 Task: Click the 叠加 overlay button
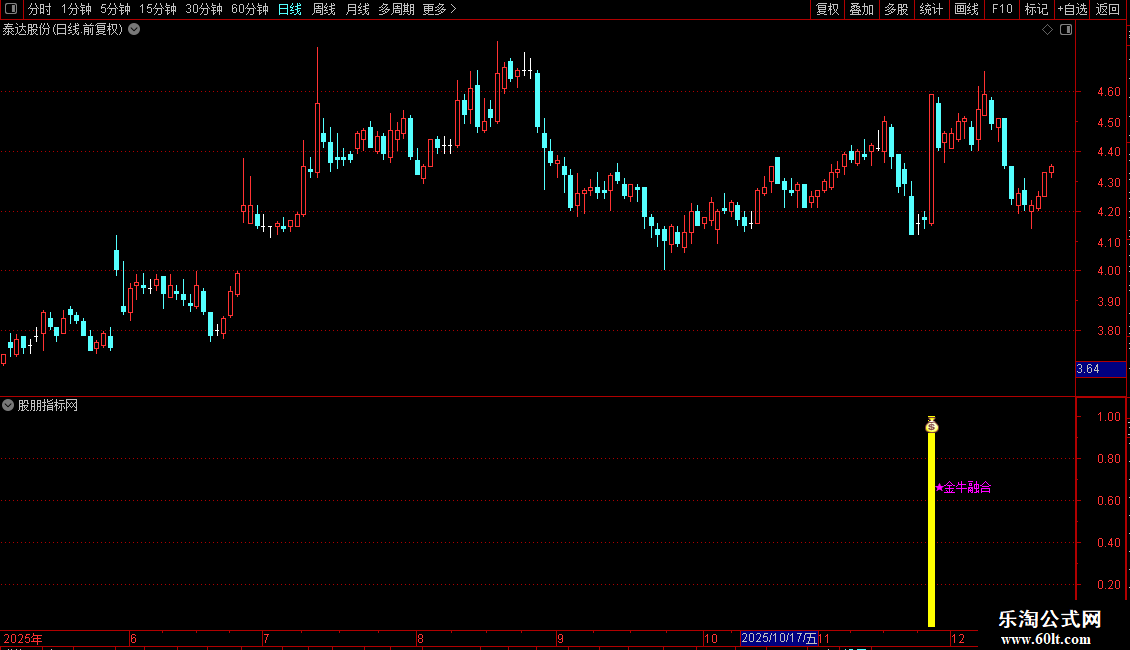[x=862, y=9]
